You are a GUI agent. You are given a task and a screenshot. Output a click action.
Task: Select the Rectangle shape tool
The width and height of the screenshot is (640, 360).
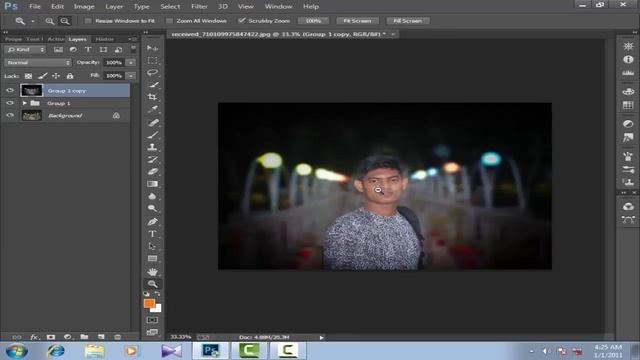point(152,258)
